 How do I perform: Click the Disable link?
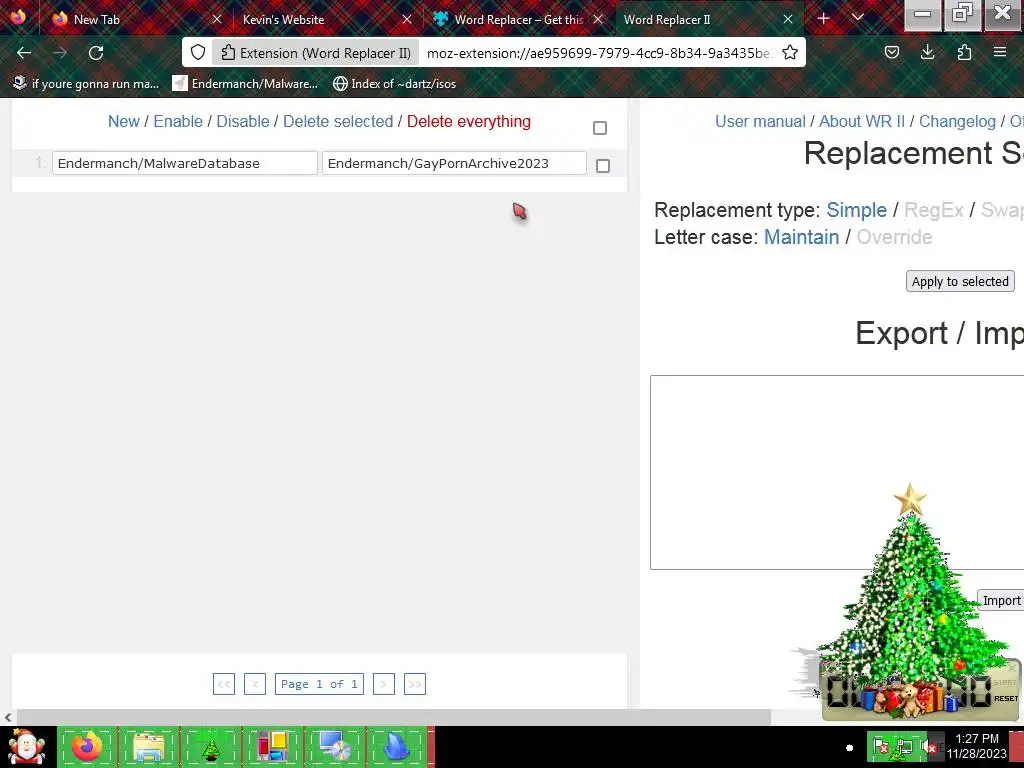click(243, 121)
